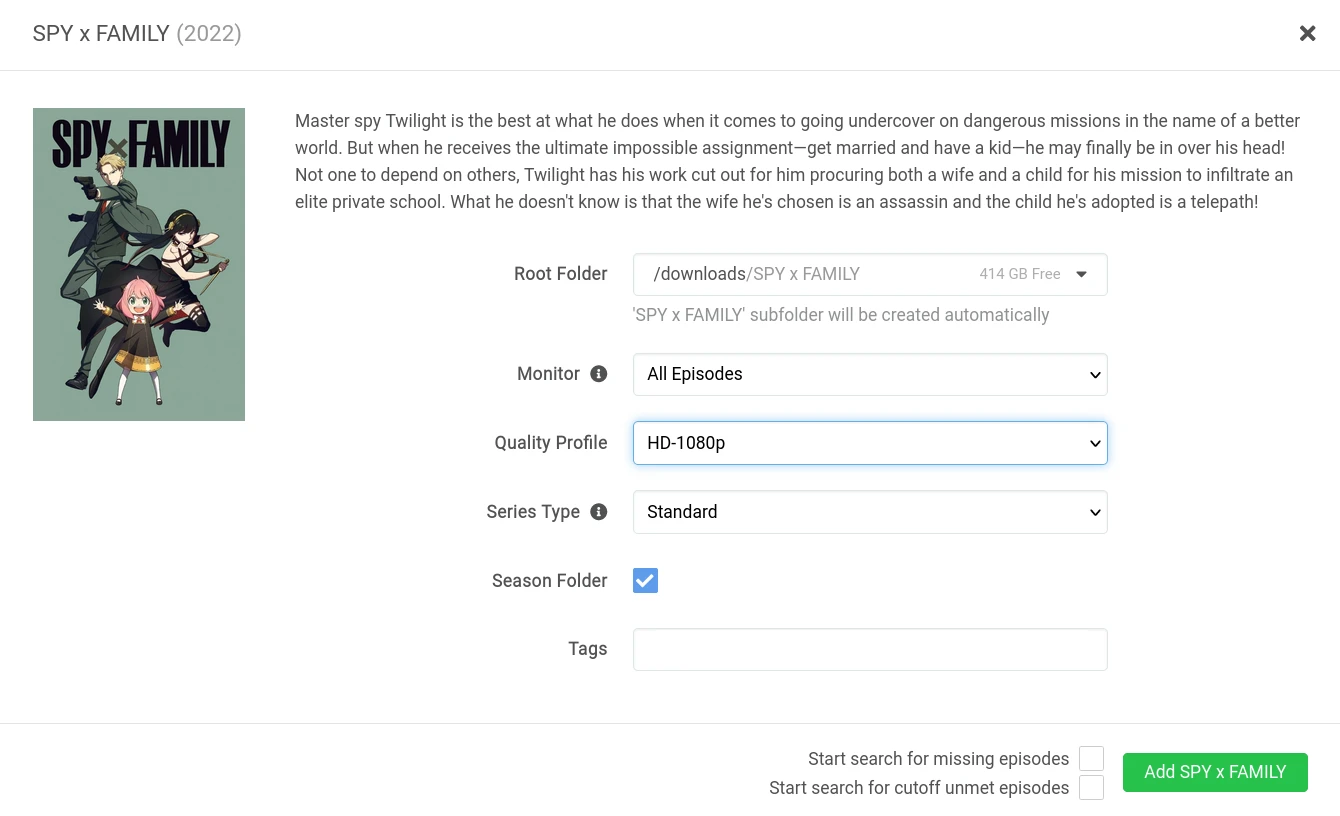Click the subfolder creation help text
This screenshot has width=1340, height=816.
(x=841, y=315)
